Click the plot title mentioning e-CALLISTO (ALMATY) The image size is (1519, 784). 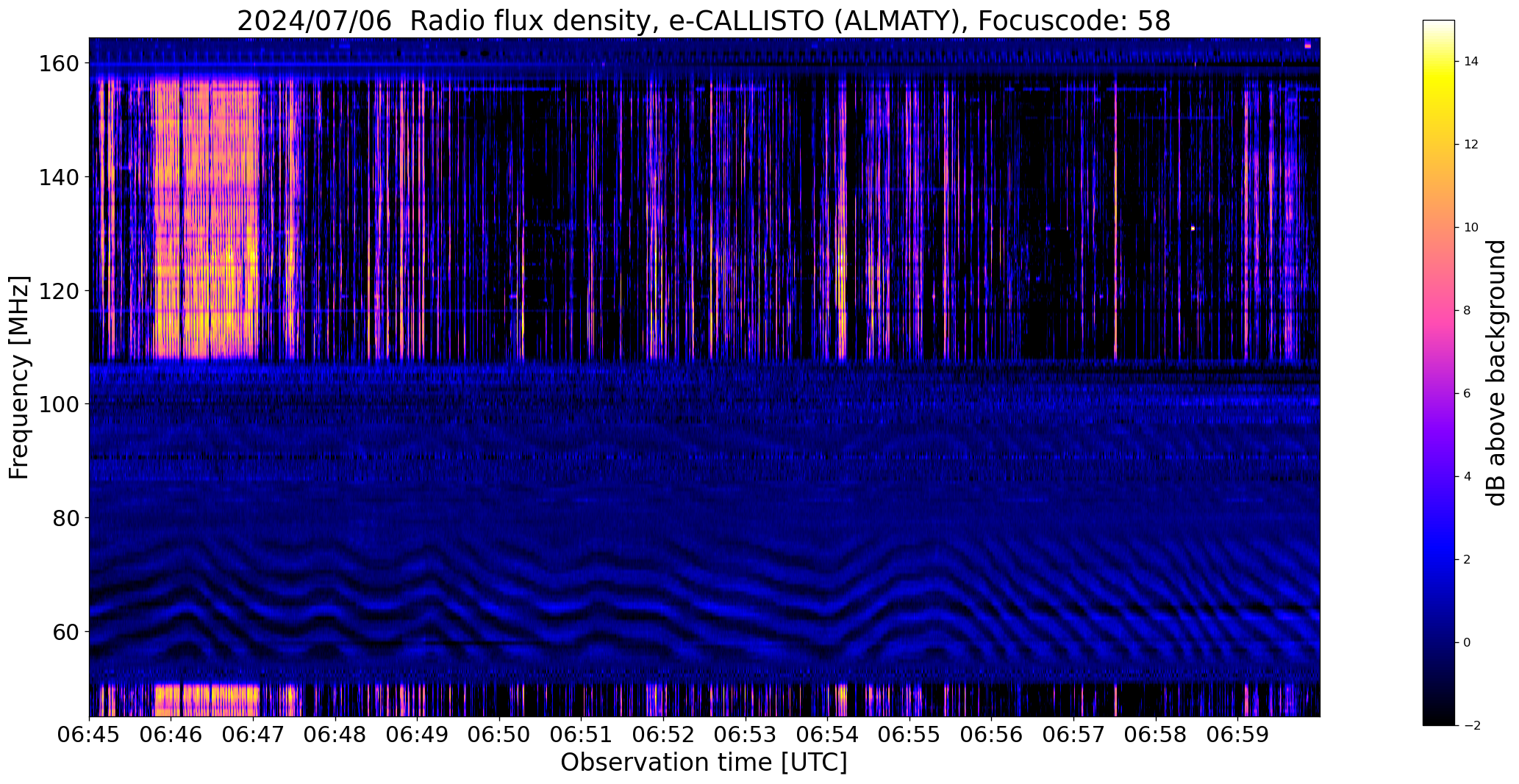(x=704, y=21)
